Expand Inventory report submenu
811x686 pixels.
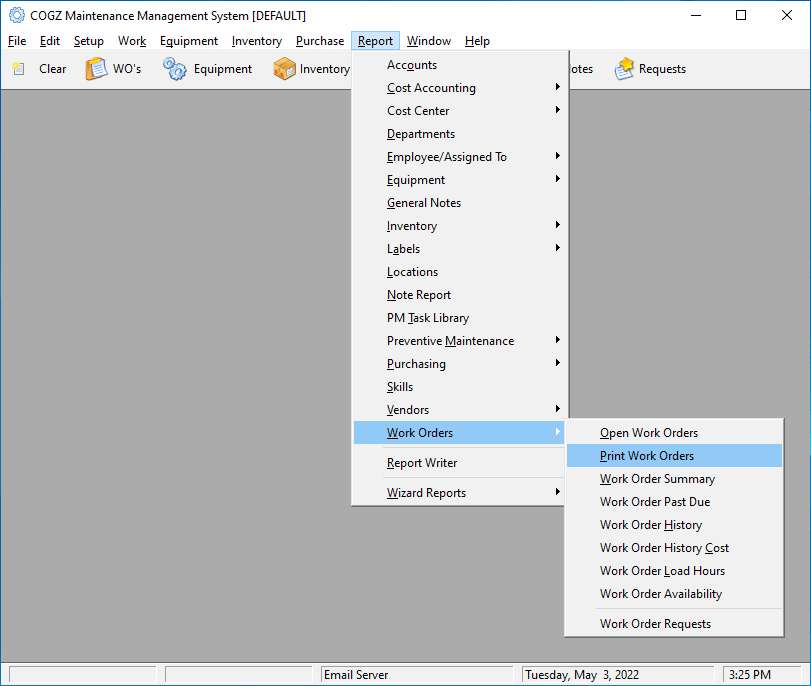tap(460, 226)
